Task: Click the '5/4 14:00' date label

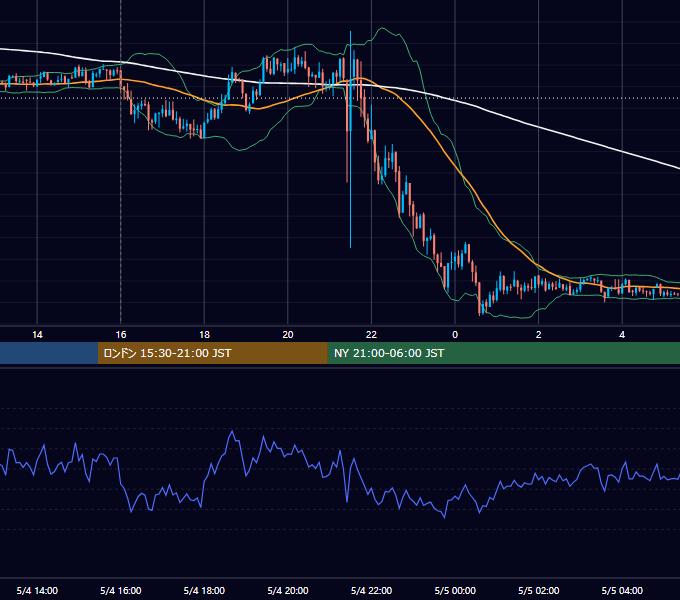Action: (37, 590)
